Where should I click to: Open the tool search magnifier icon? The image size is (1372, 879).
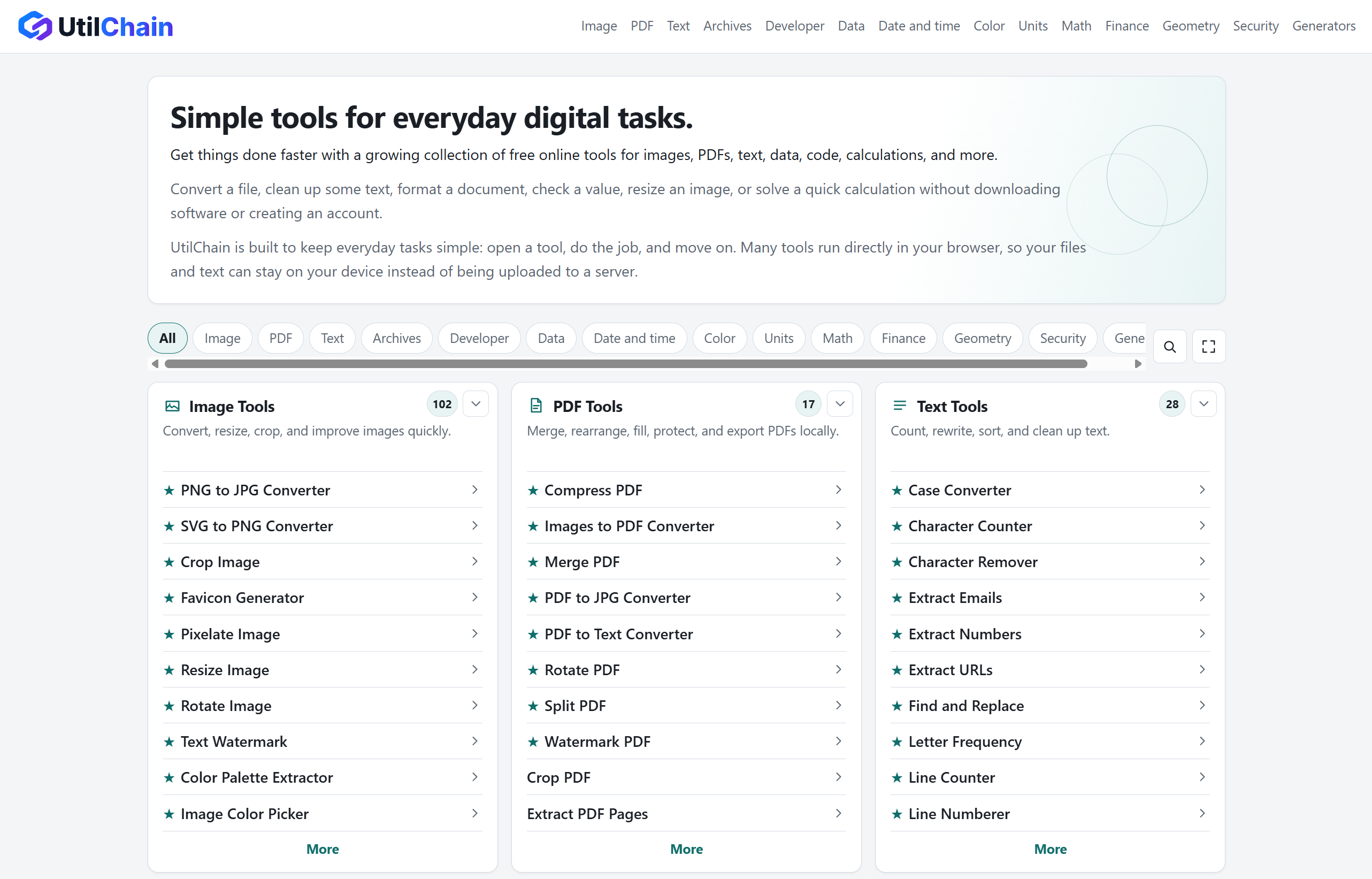pos(1169,347)
